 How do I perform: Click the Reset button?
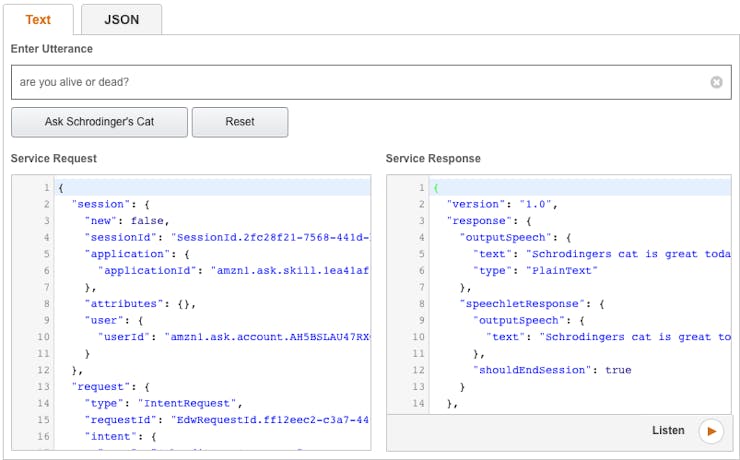[240, 122]
